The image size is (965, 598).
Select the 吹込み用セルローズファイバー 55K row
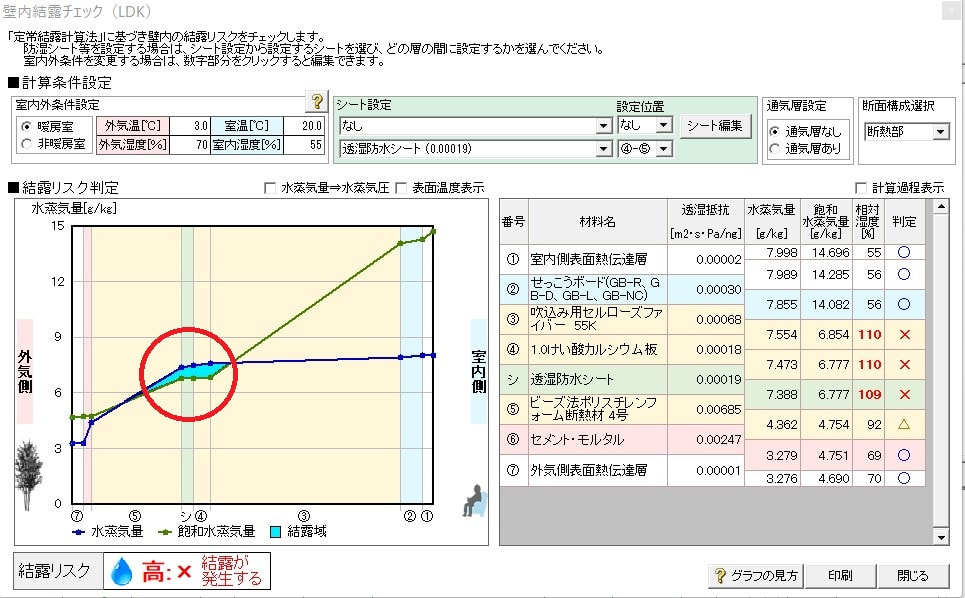pyautogui.click(x=622, y=319)
